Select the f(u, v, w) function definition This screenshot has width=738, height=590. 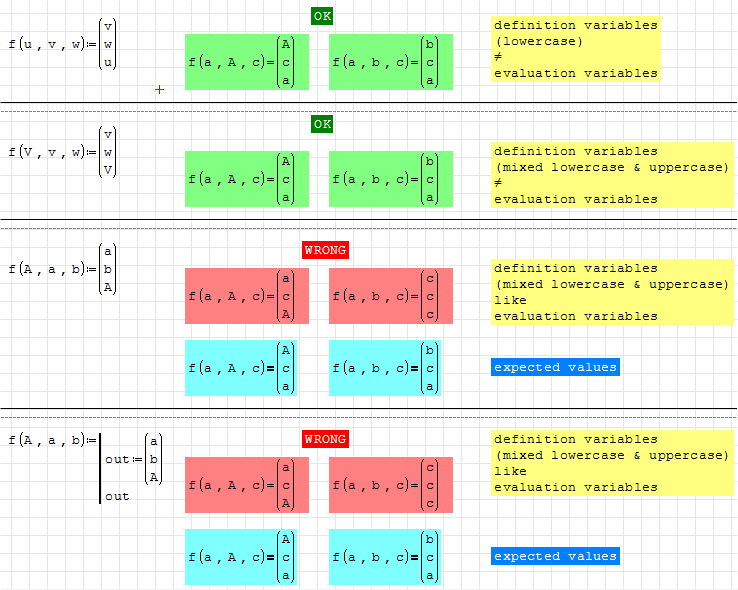click(62, 45)
